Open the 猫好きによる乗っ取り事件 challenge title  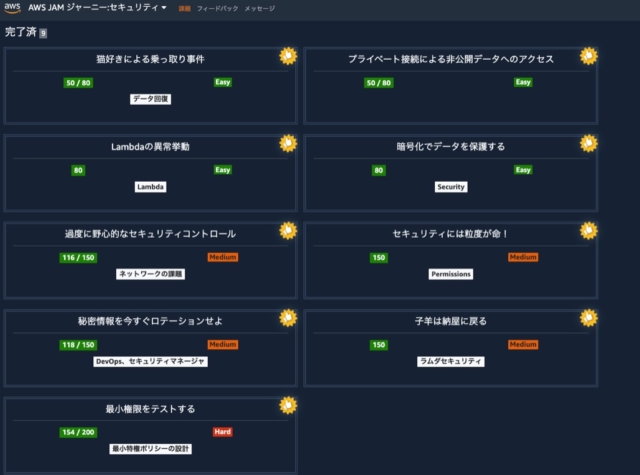coord(150,60)
